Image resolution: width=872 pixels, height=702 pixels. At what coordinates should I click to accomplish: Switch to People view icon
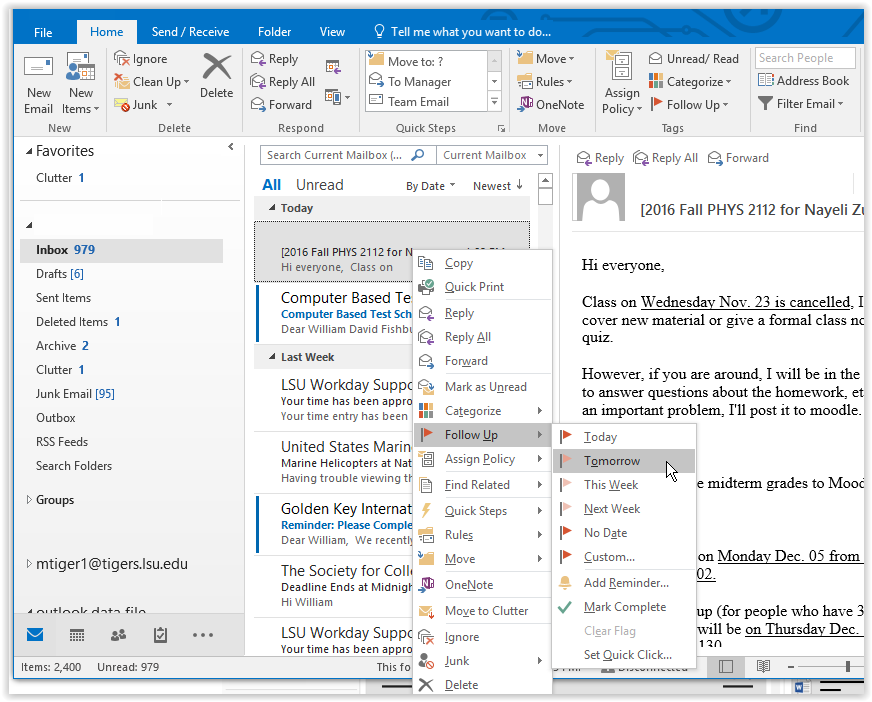click(118, 635)
